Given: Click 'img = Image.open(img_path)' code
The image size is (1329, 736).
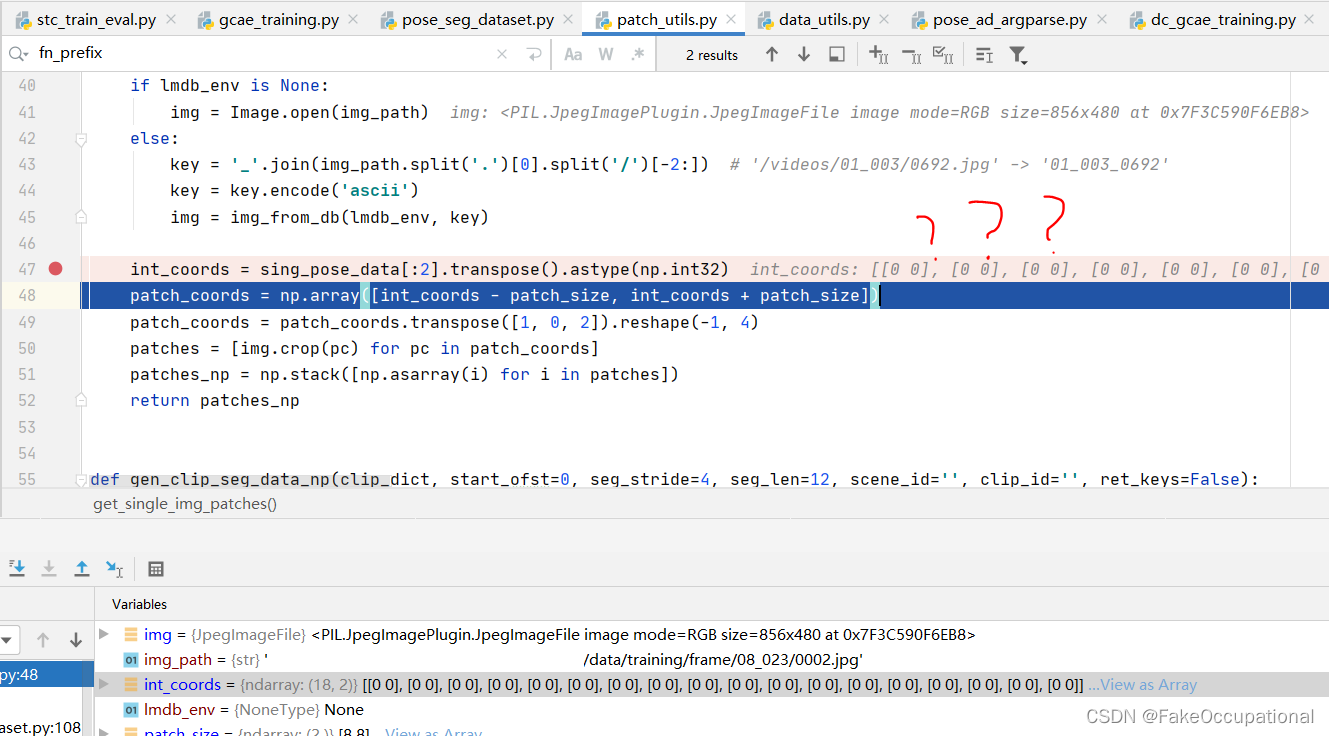Looking at the screenshot, I should [299, 112].
